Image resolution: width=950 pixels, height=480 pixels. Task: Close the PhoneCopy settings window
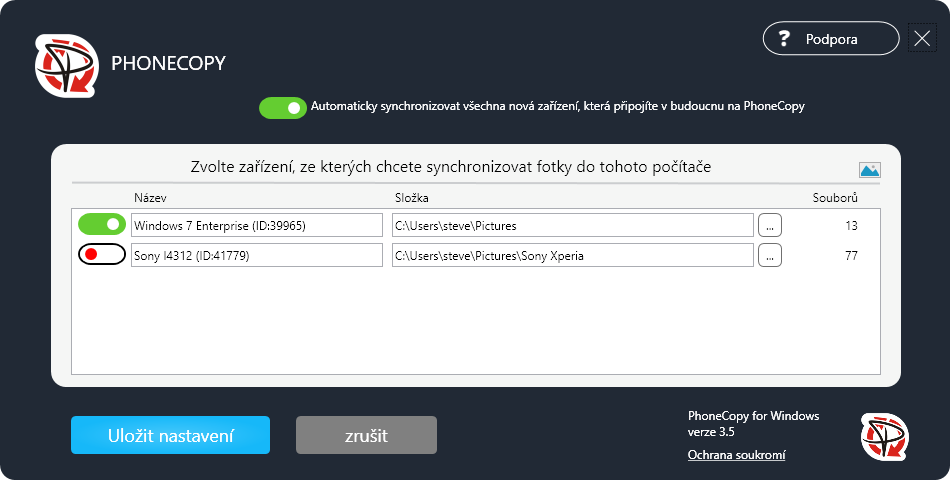coord(922,39)
